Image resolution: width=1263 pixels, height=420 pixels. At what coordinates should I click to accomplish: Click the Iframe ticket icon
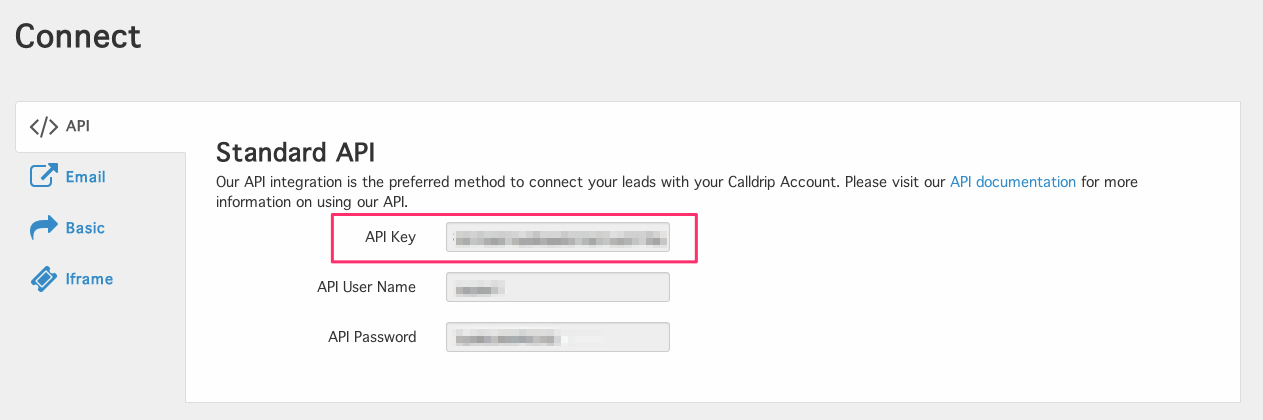tap(44, 279)
